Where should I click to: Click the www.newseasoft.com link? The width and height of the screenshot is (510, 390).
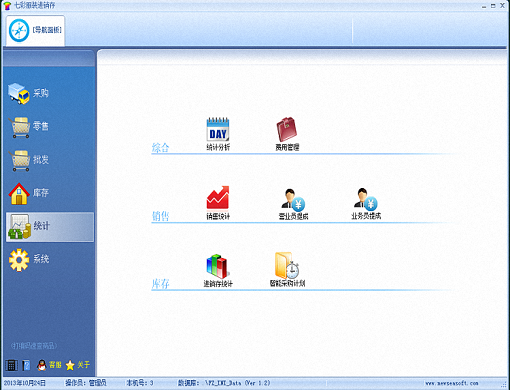coord(452,383)
